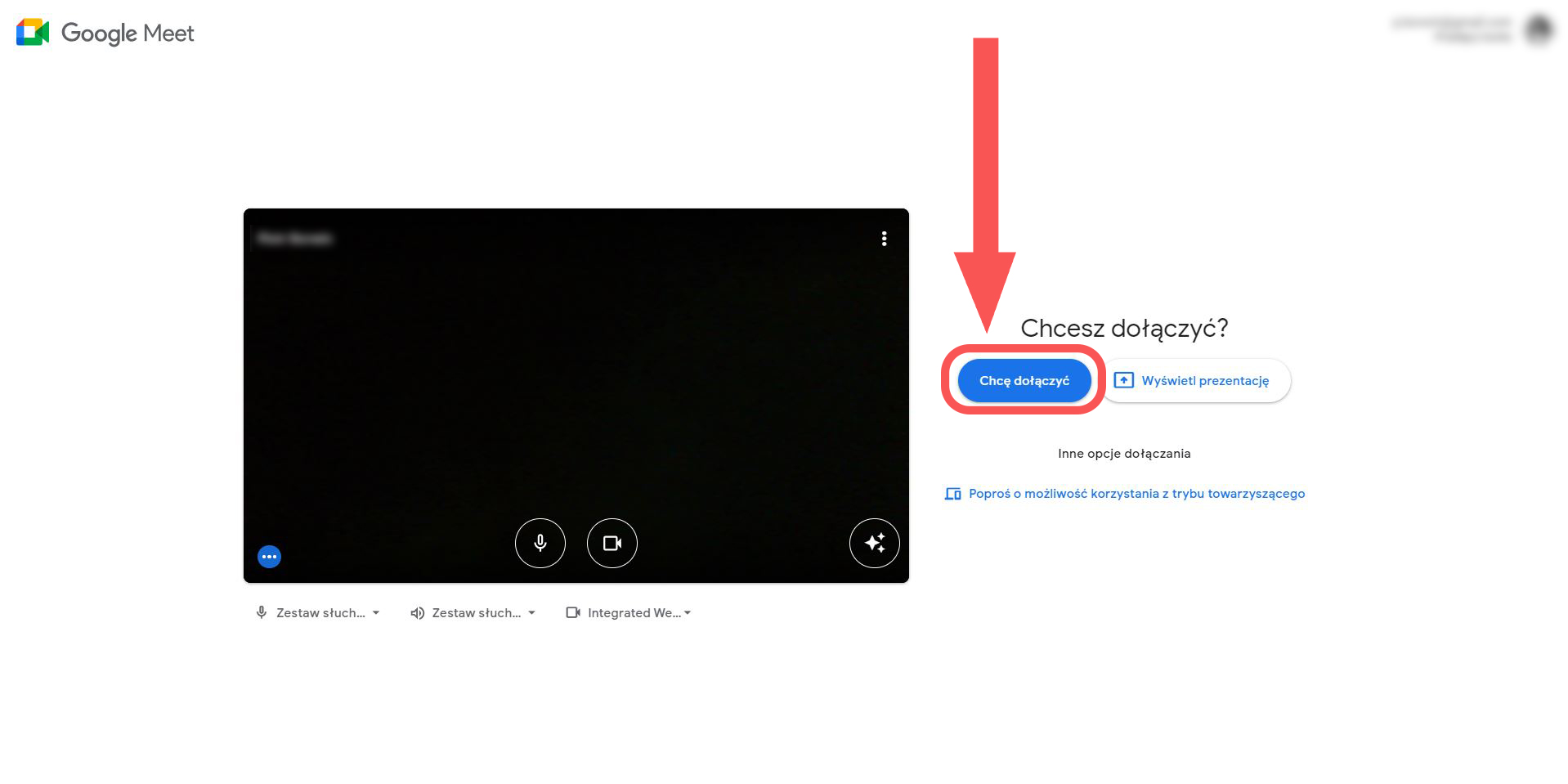Screen dimensions: 1568x784
Task: Click the present-screen icon in Wyświetl prezentację
Action: (x=1124, y=380)
